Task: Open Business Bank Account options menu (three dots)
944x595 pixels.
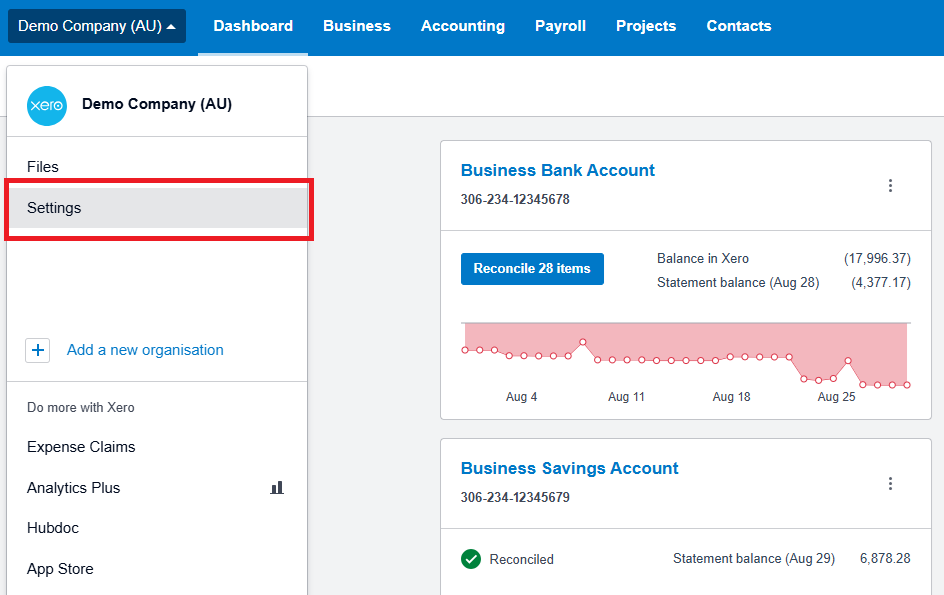Action: 890,185
